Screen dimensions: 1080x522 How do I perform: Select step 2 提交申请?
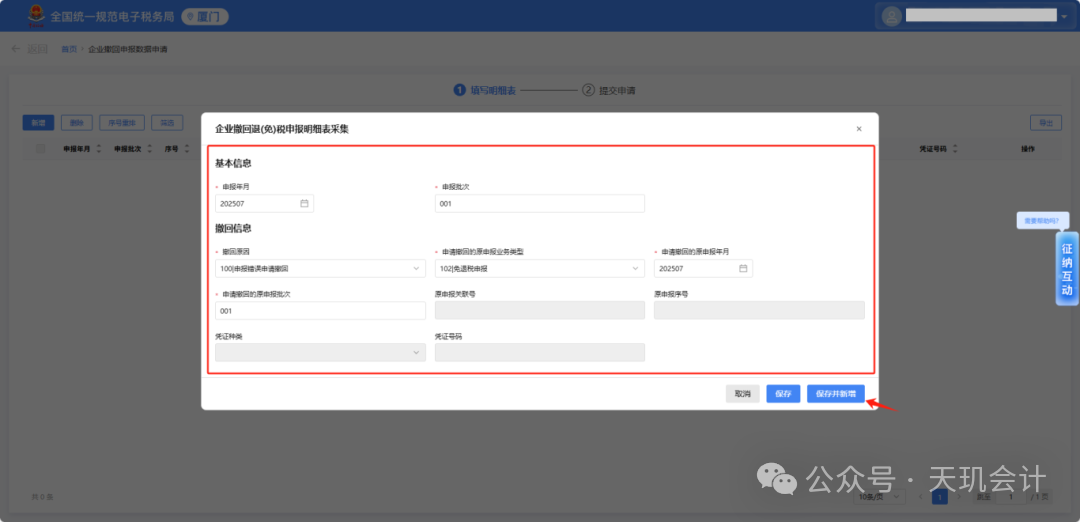609,90
